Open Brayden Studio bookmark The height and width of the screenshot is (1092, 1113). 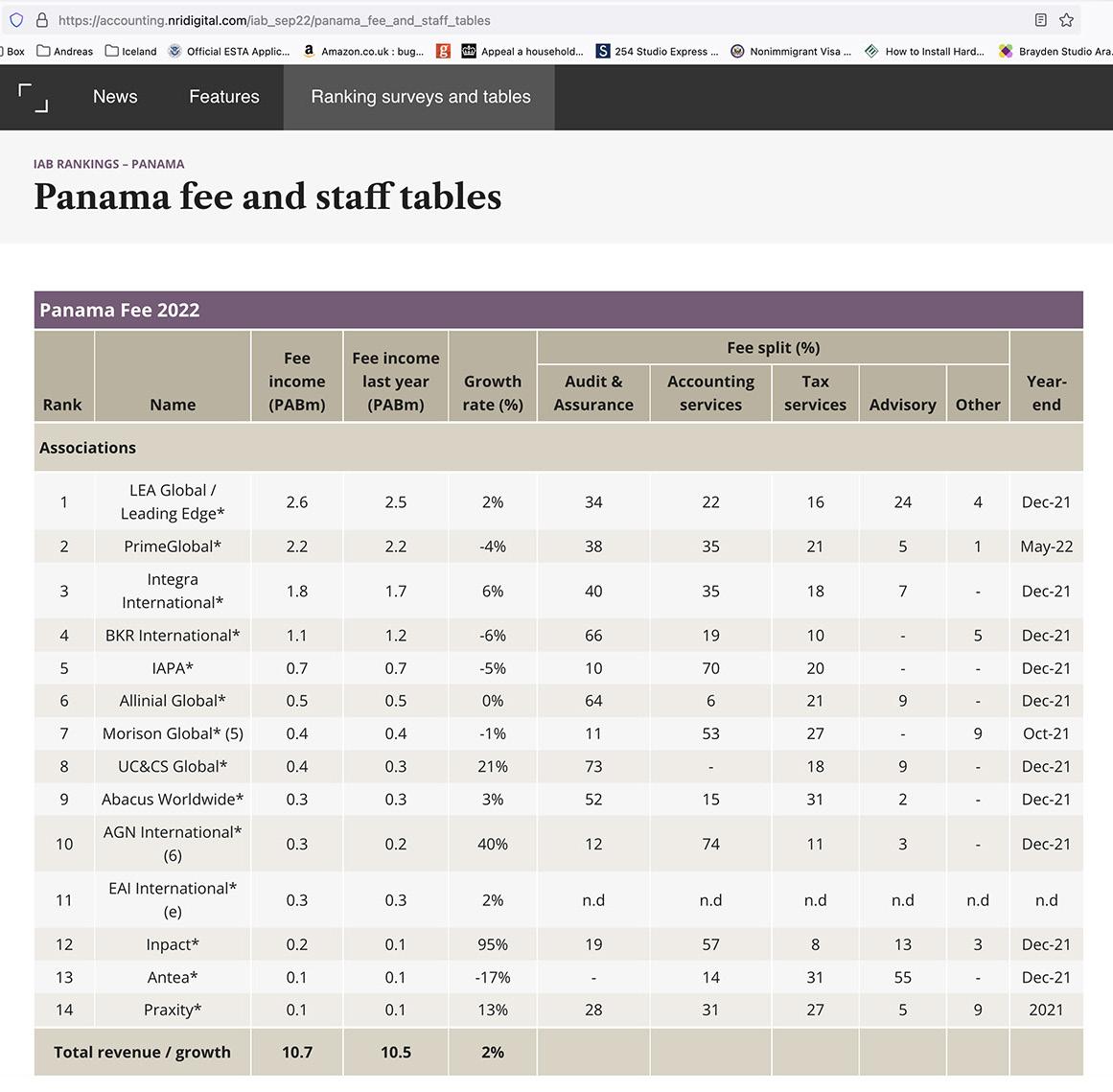[1055, 51]
